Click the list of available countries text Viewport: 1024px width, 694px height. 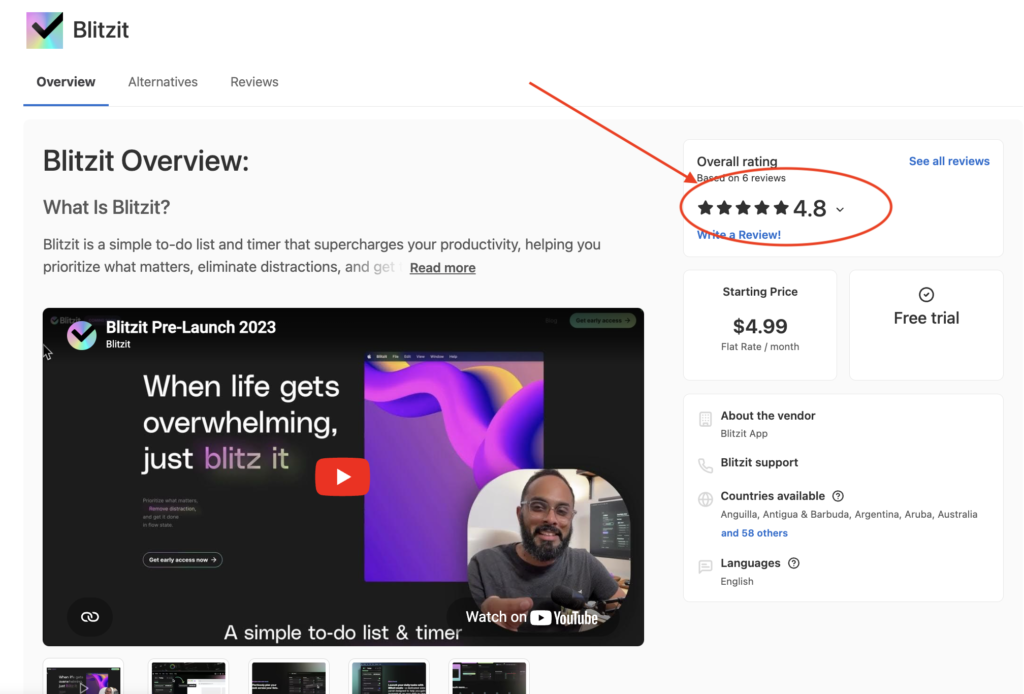click(x=848, y=514)
